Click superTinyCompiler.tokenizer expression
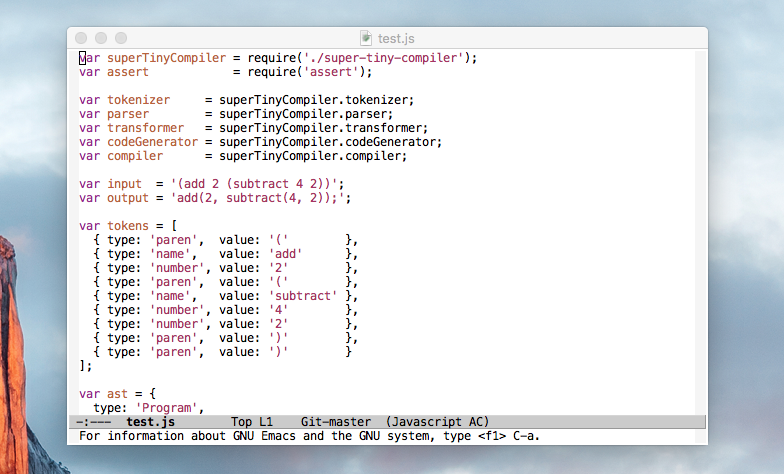The width and height of the screenshot is (784, 474). [314, 100]
